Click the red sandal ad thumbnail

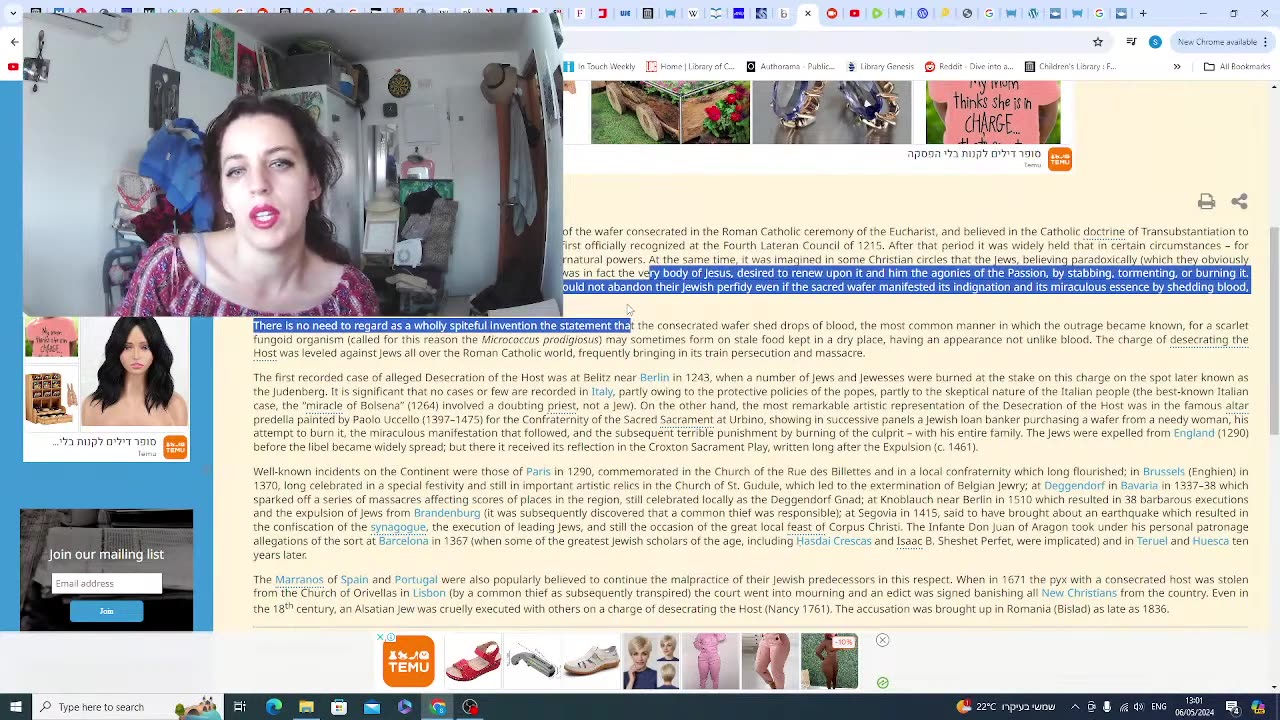click(473, 661)
